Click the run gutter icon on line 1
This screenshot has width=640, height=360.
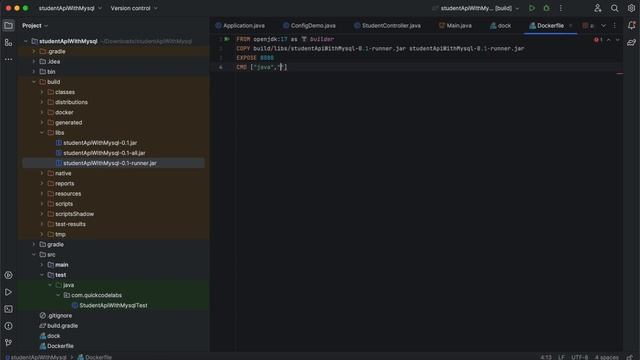227,39
